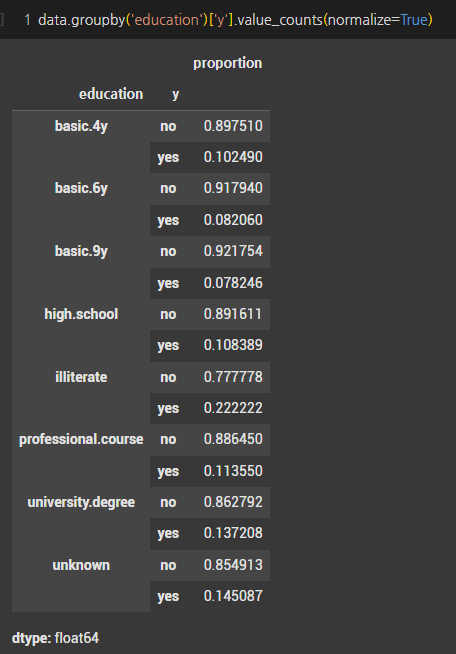Click the high.school row label
This screenshot has height=654, width=456.
point(81,314)
